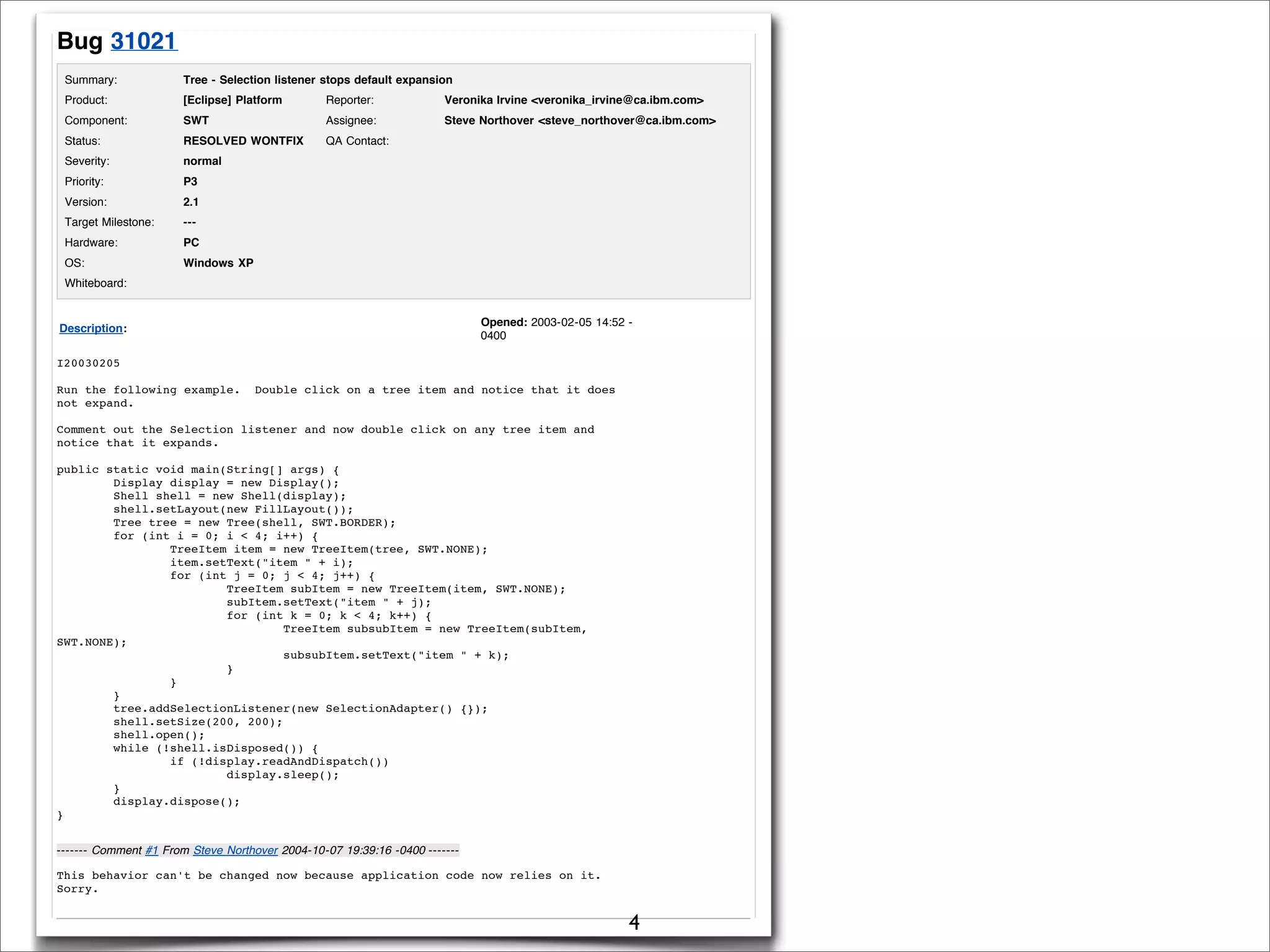Click the public static void main line
The image size is (1270, 952).
click(x=198, y=470)
